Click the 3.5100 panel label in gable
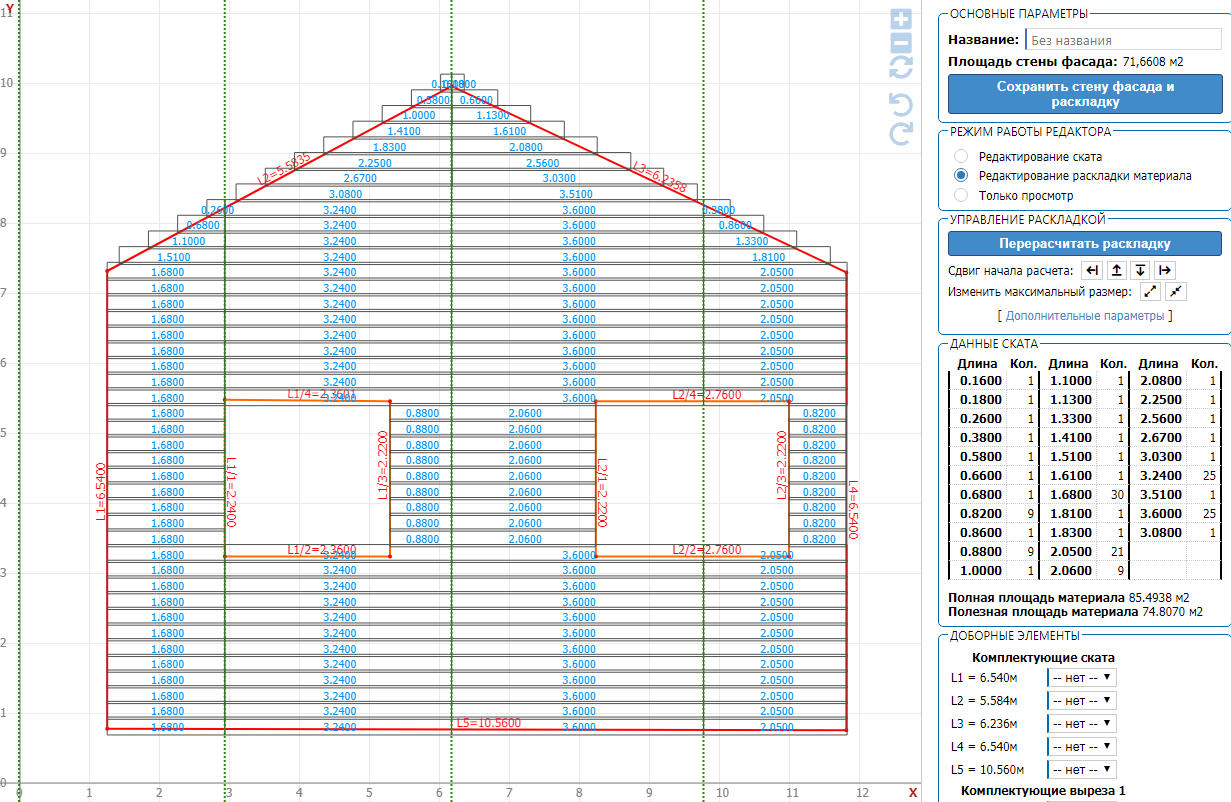Screen dimensions: 1231x802 pos(578,194)
